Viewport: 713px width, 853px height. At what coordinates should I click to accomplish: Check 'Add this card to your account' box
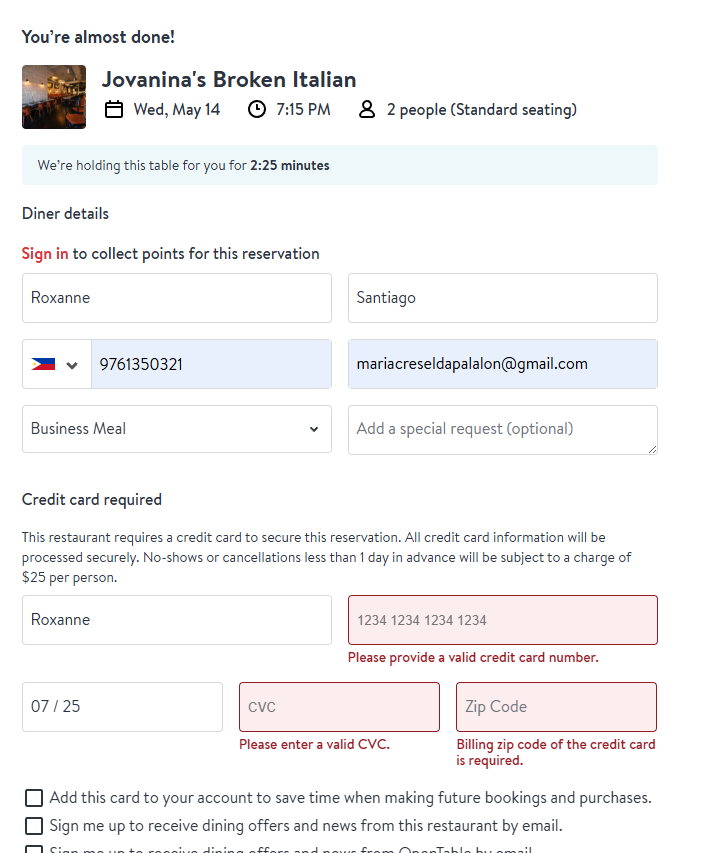(x=34, y=798)
